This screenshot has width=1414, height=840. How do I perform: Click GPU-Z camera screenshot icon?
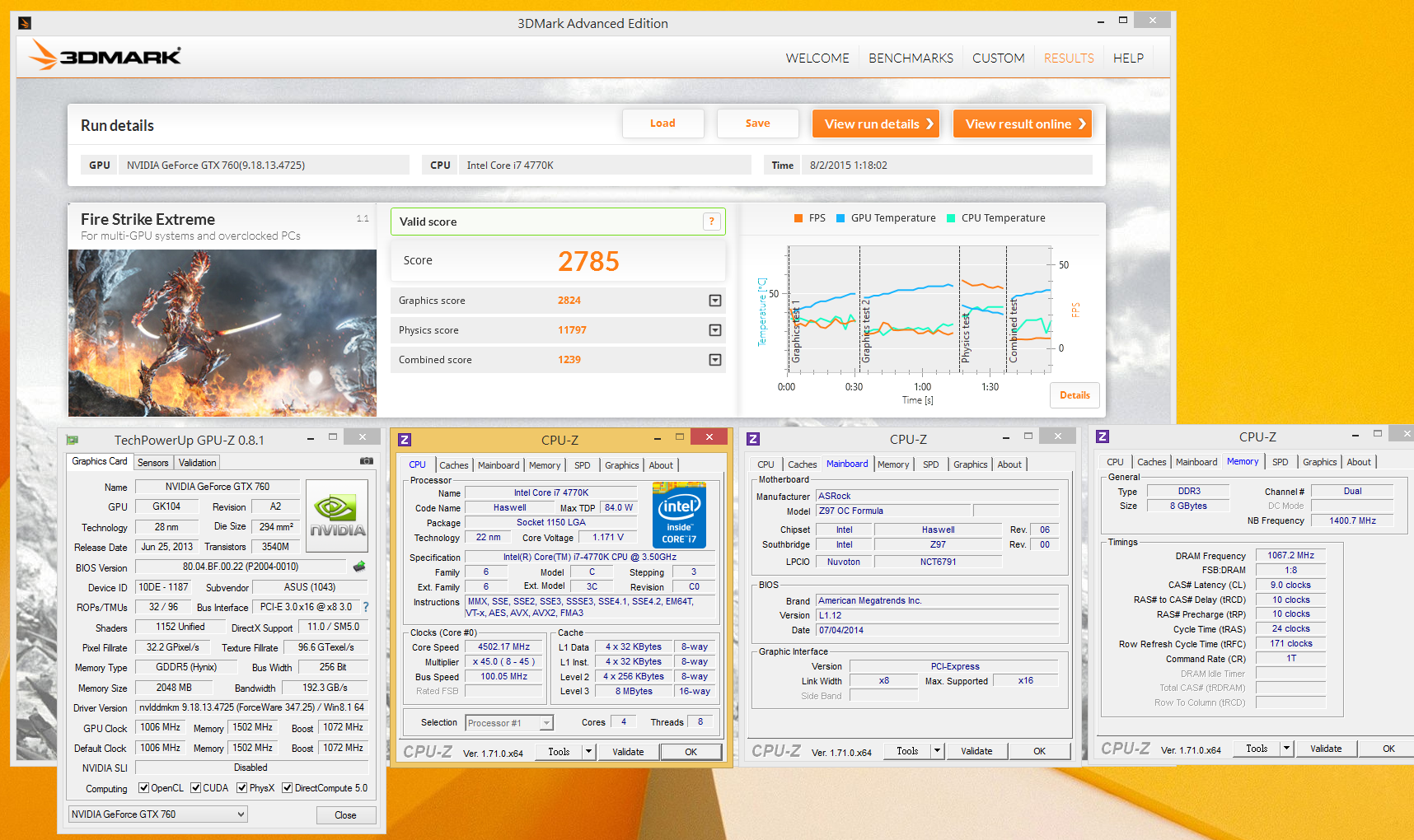367,461
